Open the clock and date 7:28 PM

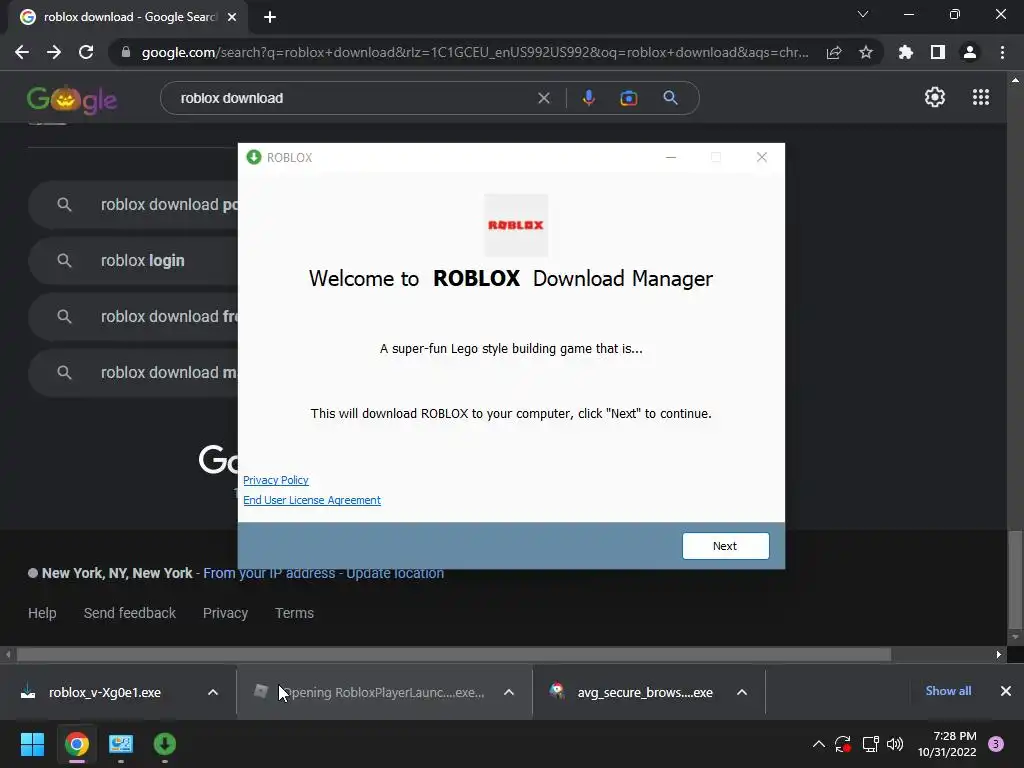[948, 744]
